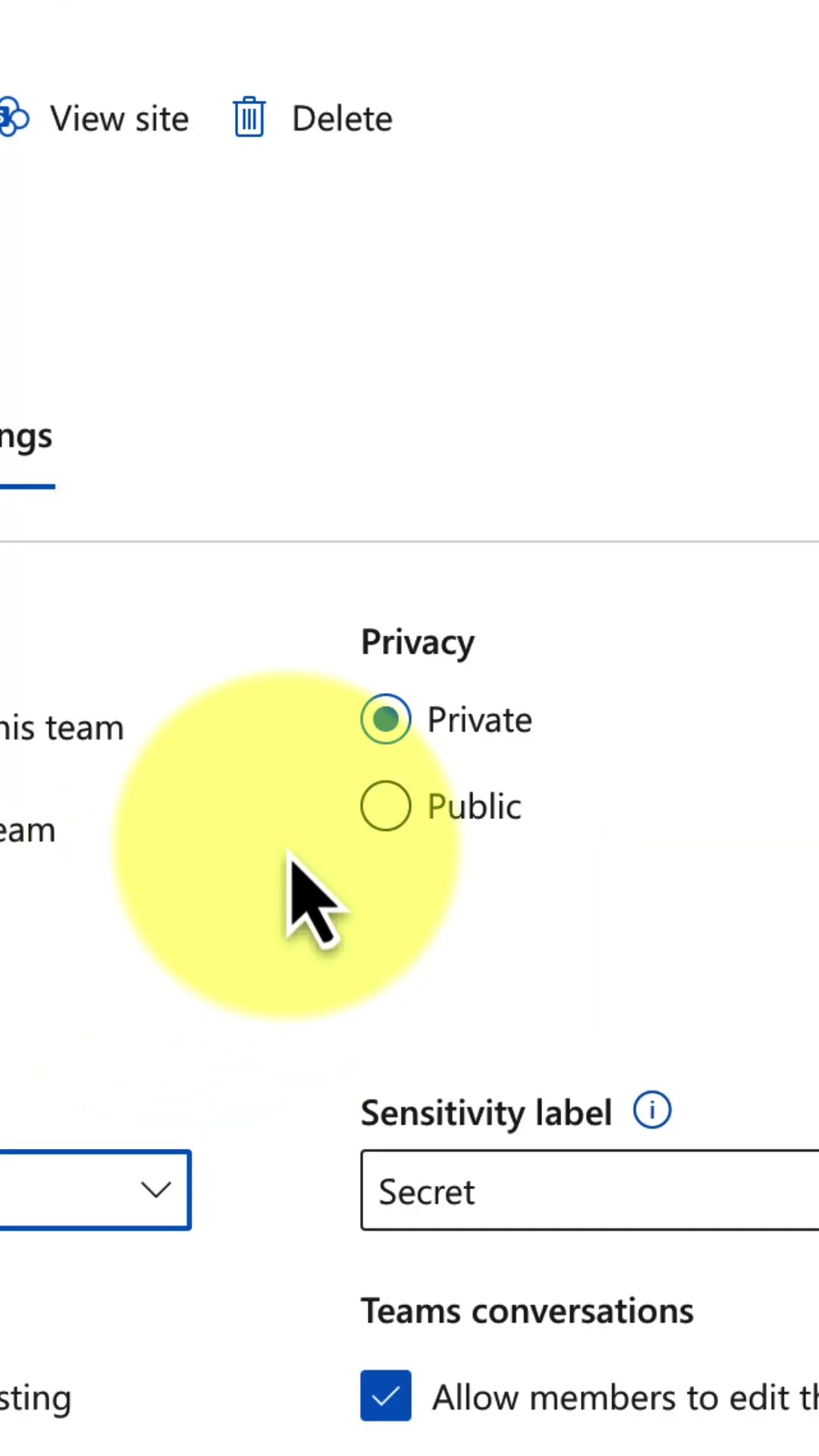This screenshot has height=1456, width=819.
Task: Click the chevron arrow in the blue-outlined dropdown
Action: pyautogui.click(x=155, y=1189)
